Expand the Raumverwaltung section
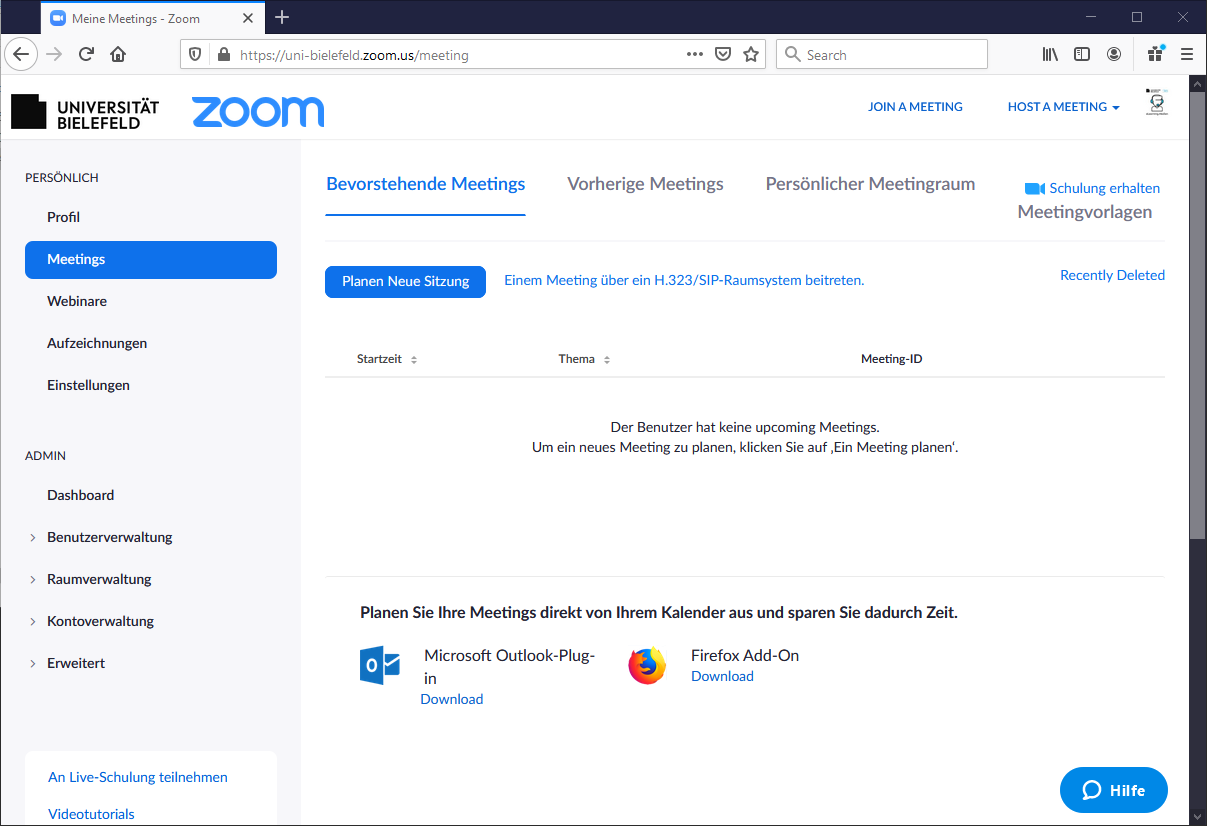Viewport: 1207px width, 826px height. [x=99, y=579]
